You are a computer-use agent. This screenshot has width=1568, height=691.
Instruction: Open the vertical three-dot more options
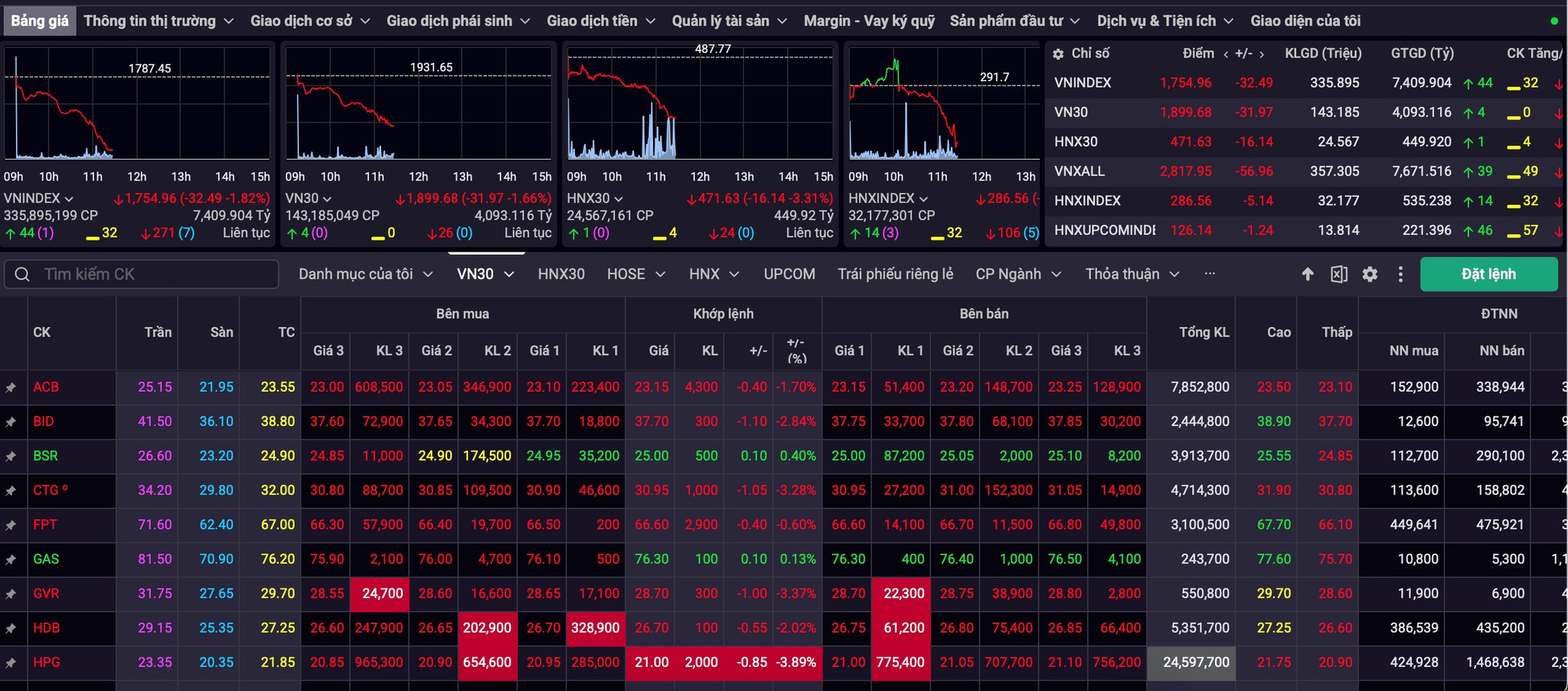(1400, 274)
